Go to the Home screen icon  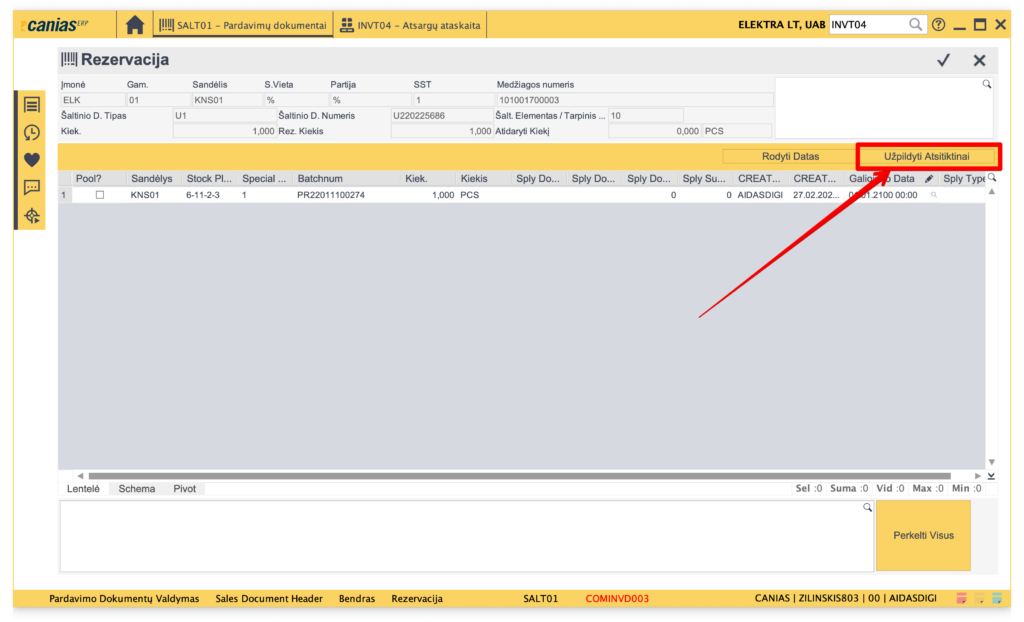[x=135, y=25]
